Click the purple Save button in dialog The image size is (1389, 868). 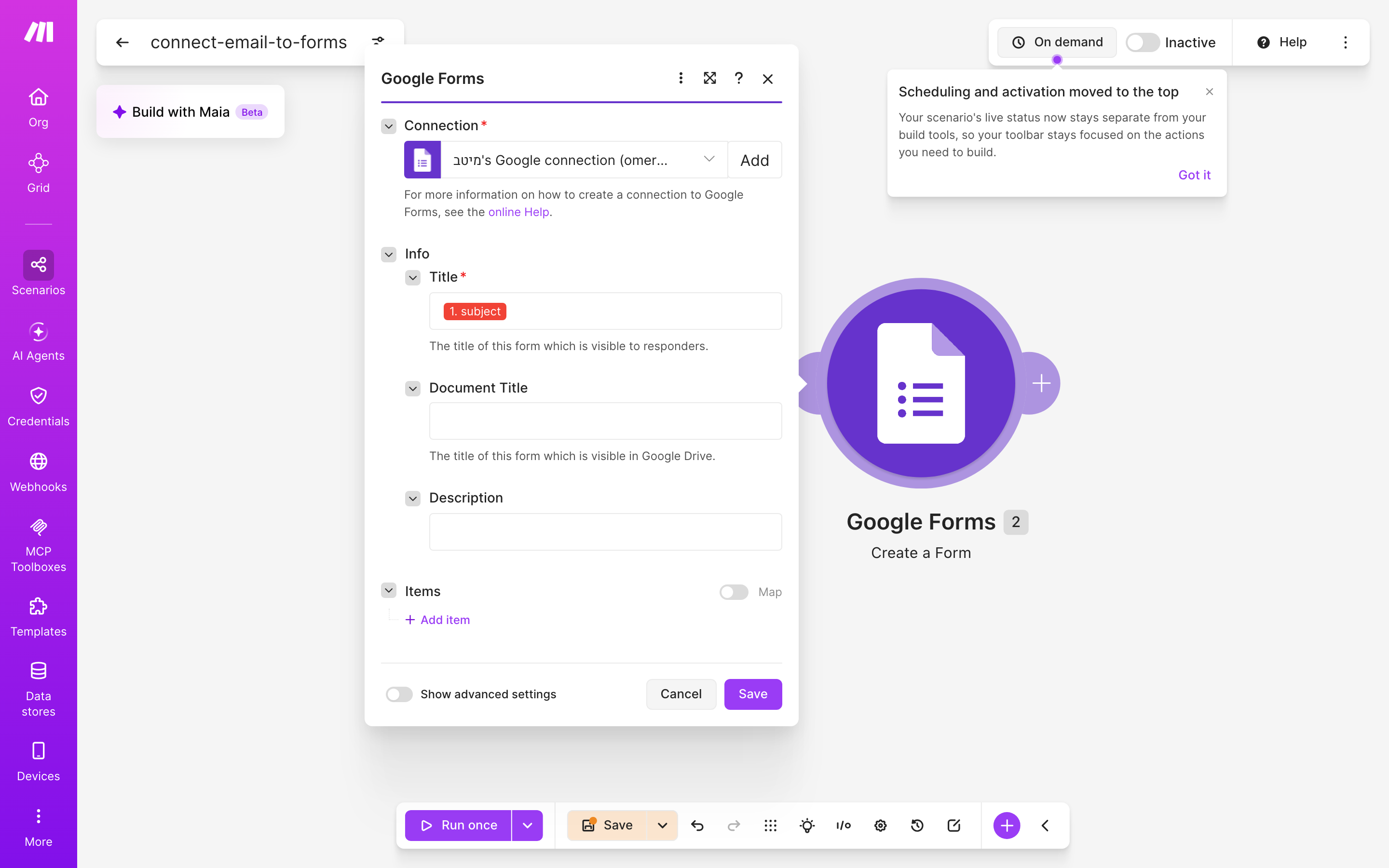pos(753,694)
